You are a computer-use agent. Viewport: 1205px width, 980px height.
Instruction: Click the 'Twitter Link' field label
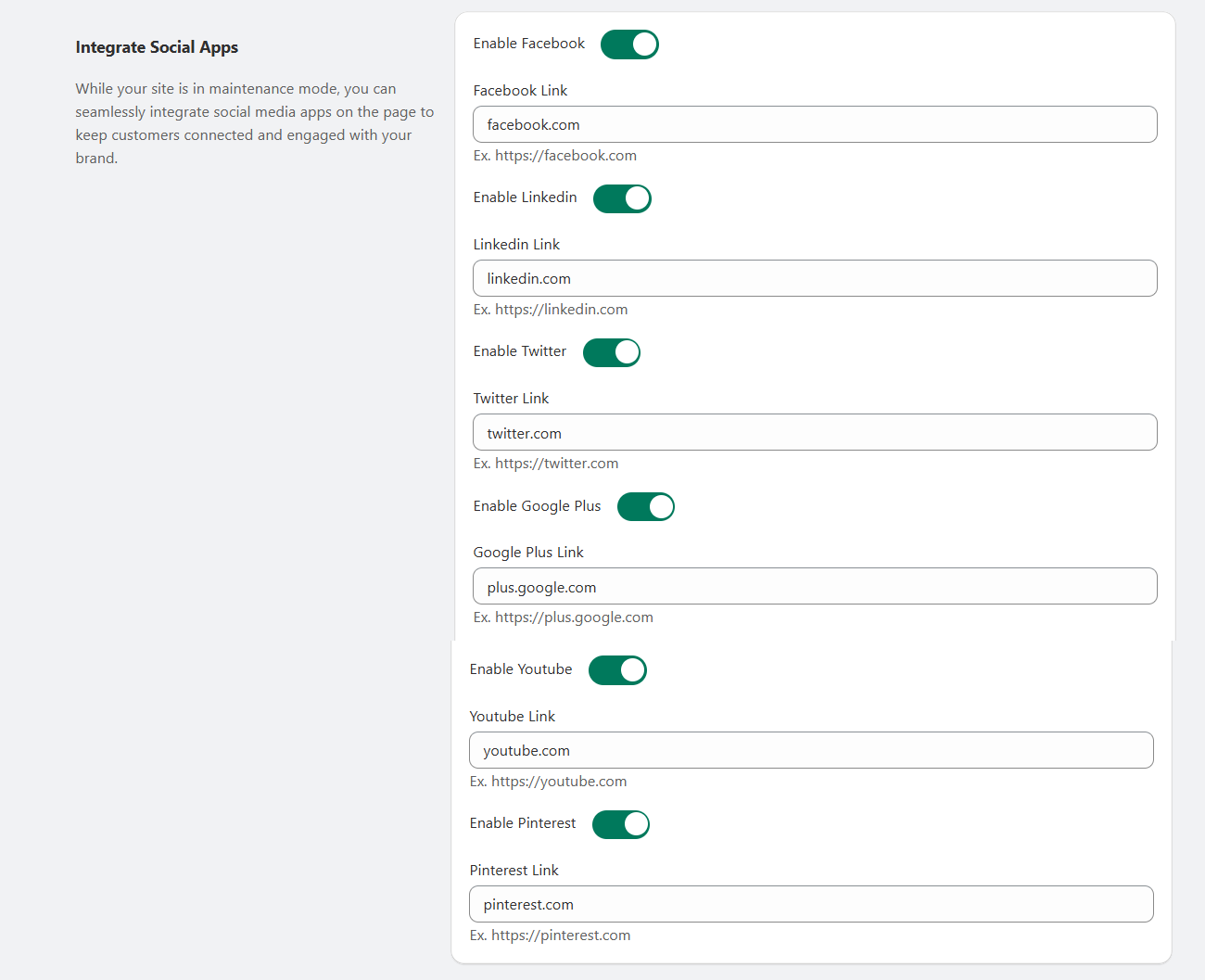(511, 399)
